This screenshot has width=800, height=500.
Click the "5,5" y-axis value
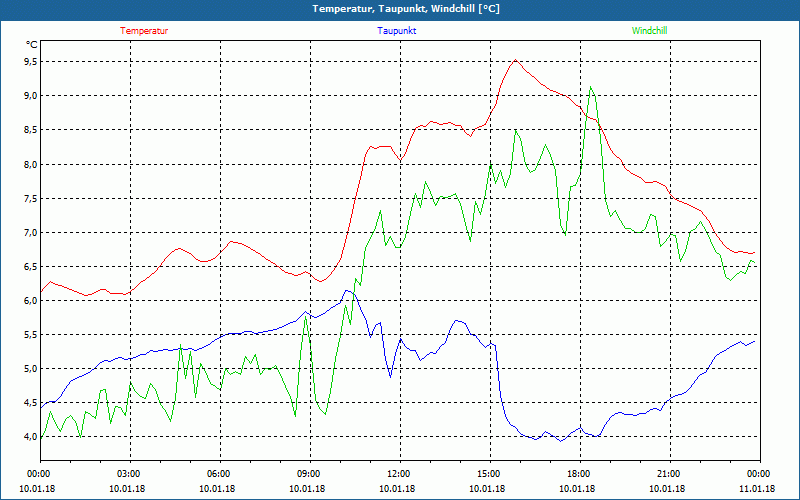tap(31, 335)
